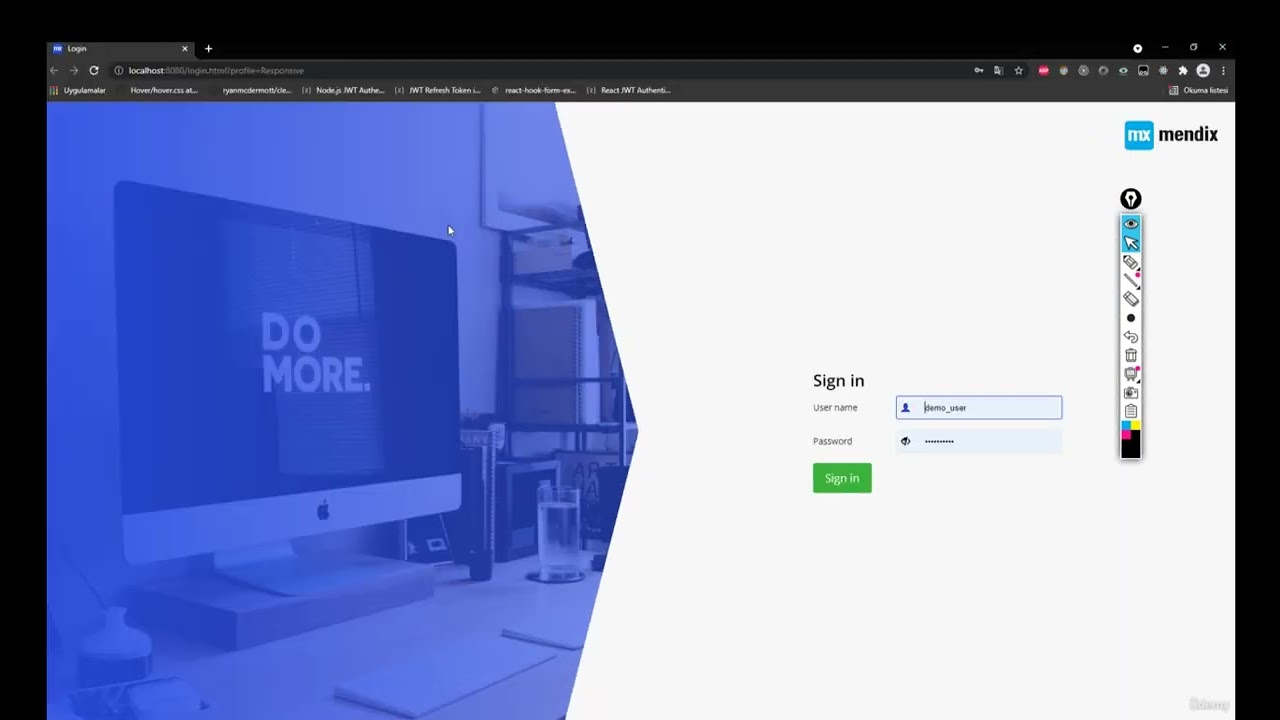Viewport: 1280px width, 720px height.
Task: View site information icon in address bar
Action: pyautogui.click(x=119, y=70)
